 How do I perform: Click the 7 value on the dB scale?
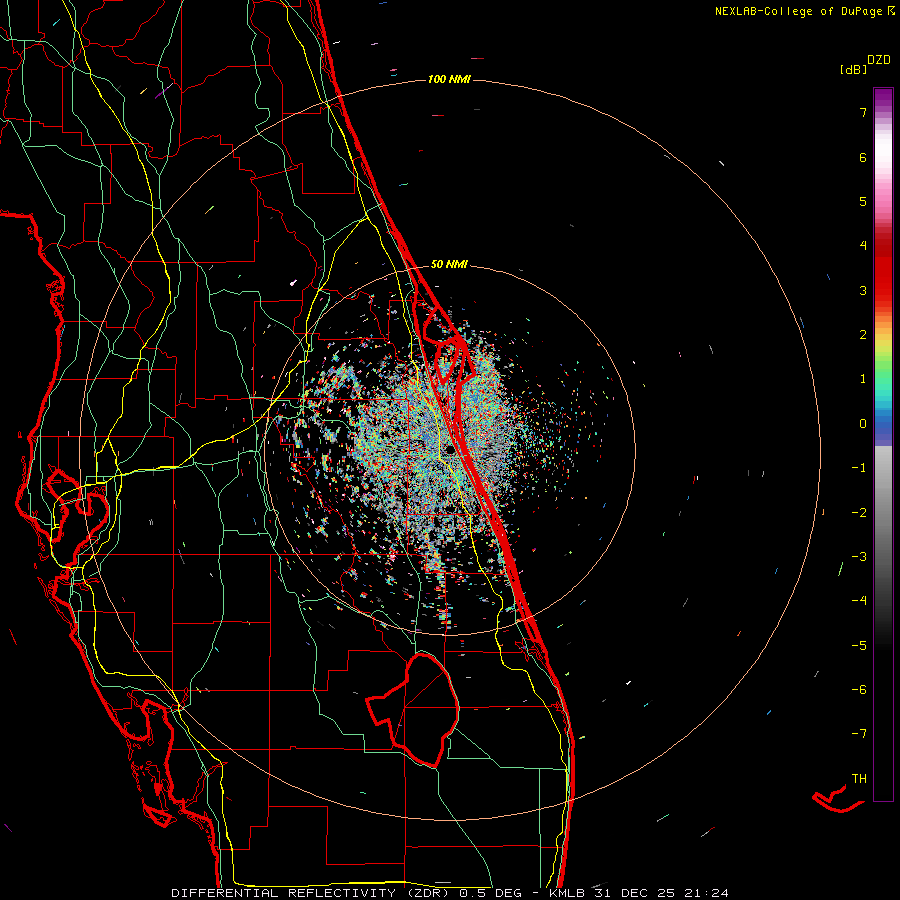863,112
